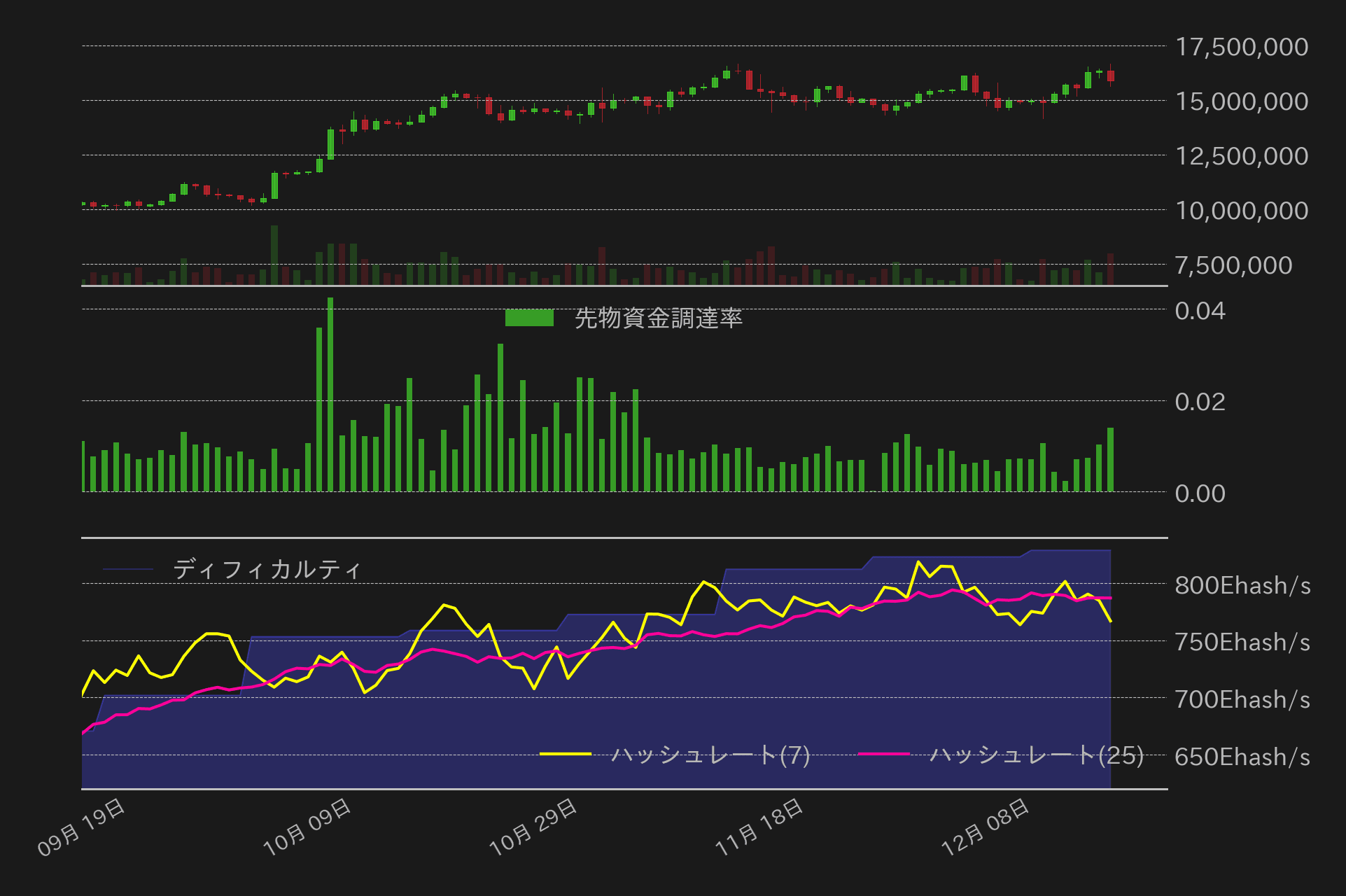
Task: Select the peak of the yellow hashrate line
Action: (x=918, y=560)
